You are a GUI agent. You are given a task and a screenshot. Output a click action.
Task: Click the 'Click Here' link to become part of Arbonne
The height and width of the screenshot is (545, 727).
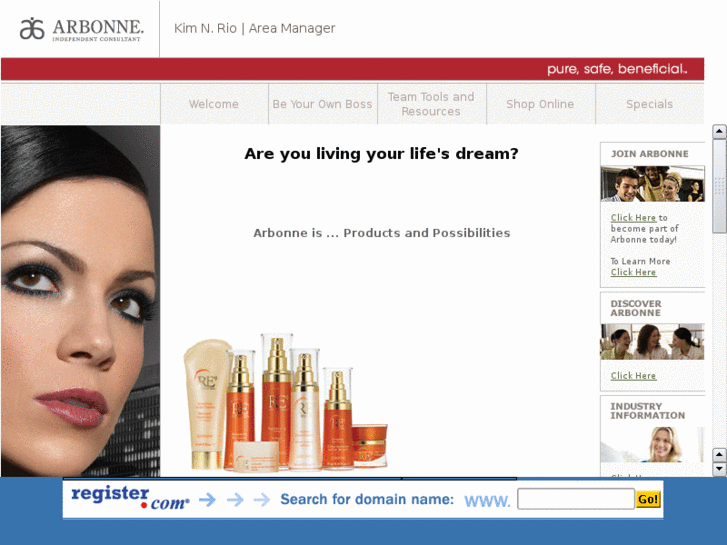[x=633, y=218]
